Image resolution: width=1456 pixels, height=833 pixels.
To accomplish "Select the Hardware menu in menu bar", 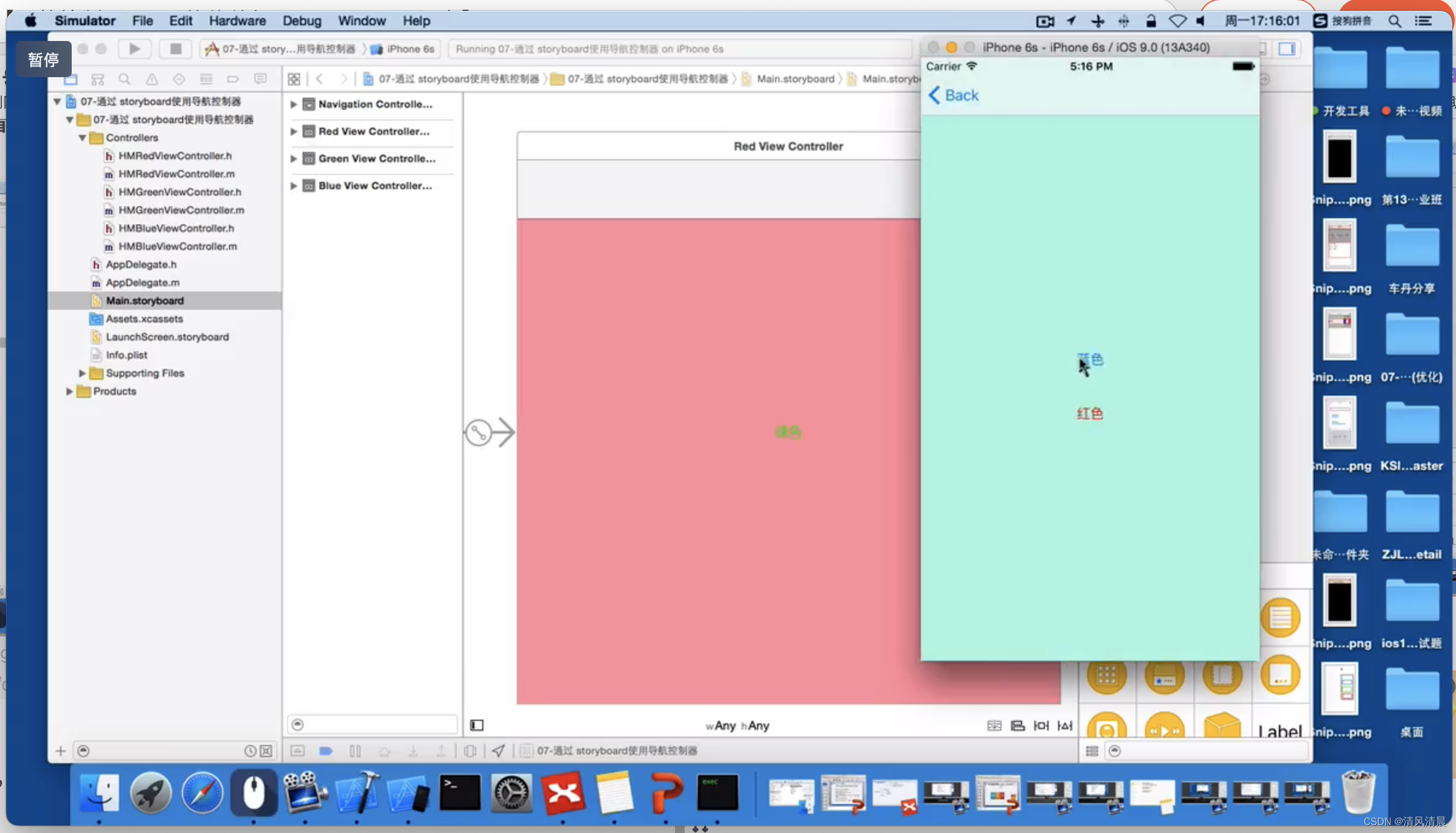I will (x=237, y=19).
